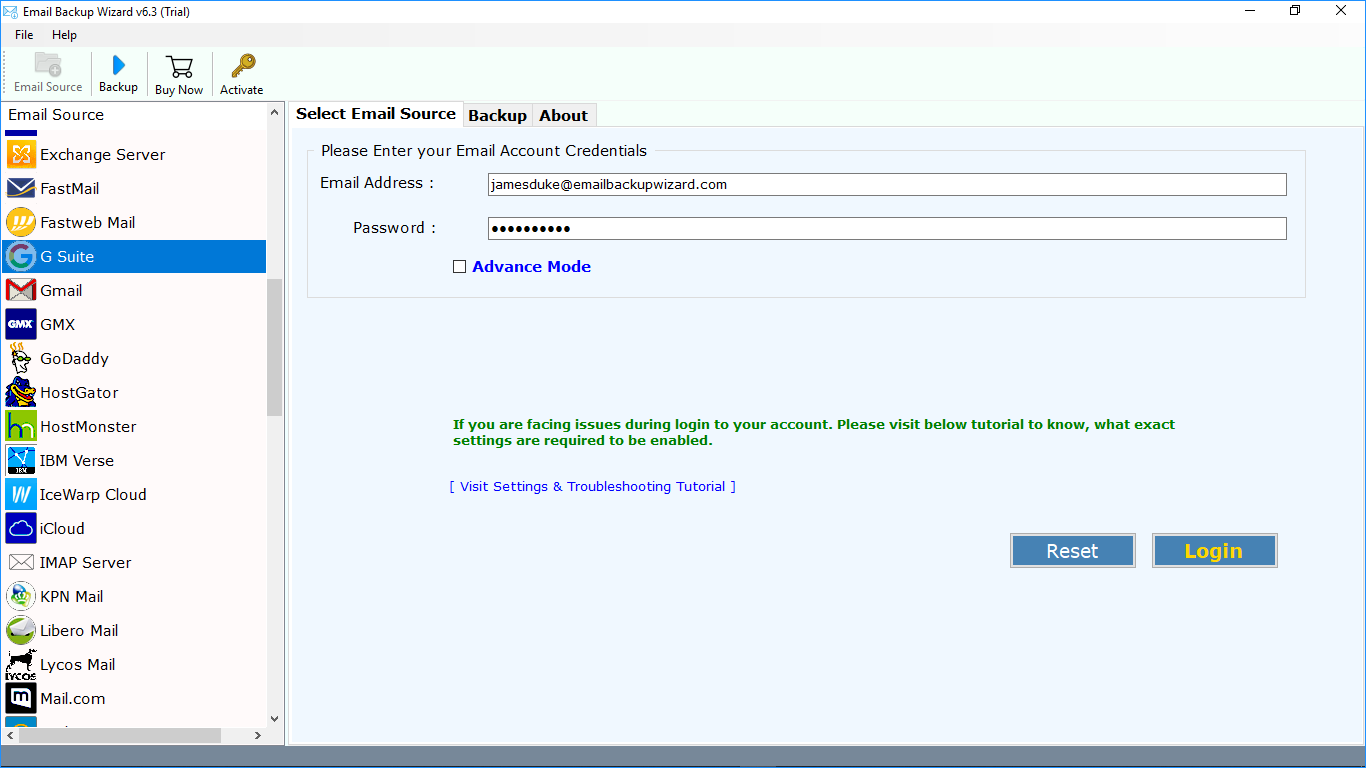Select the G Suite icon
This screenshot has height=768, width=1366.
pyautogui.click(x=21, y=256)
